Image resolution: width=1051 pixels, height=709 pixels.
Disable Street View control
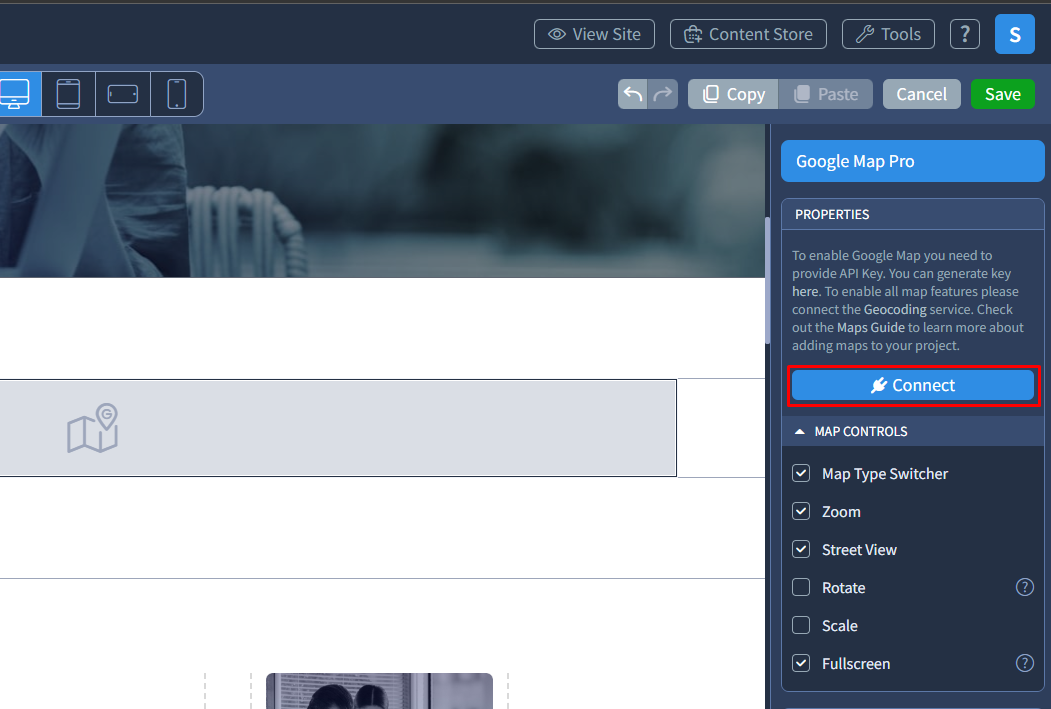click(x=801, y=550)
